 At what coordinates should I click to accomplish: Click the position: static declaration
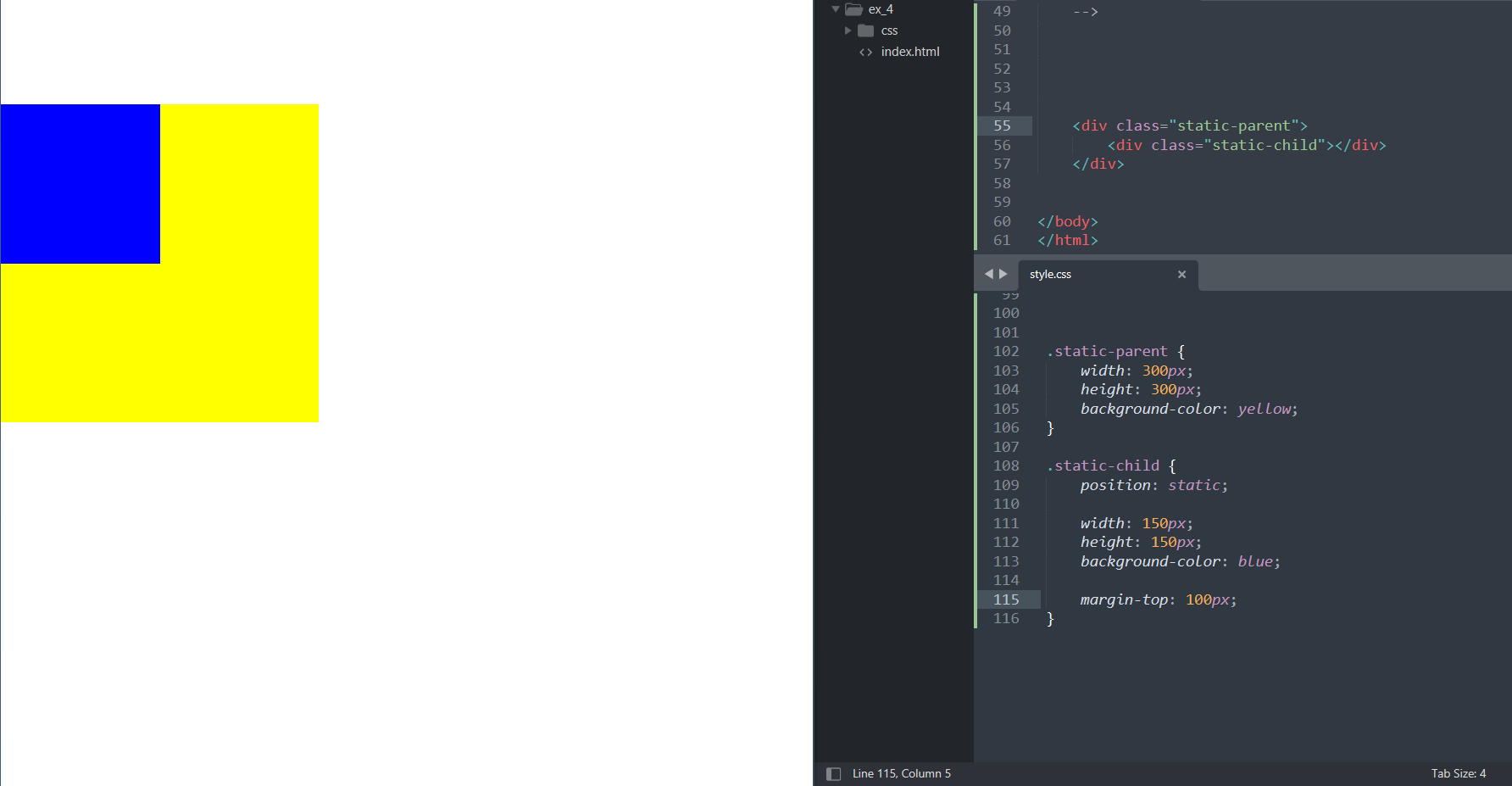[x=1153, y=485]
